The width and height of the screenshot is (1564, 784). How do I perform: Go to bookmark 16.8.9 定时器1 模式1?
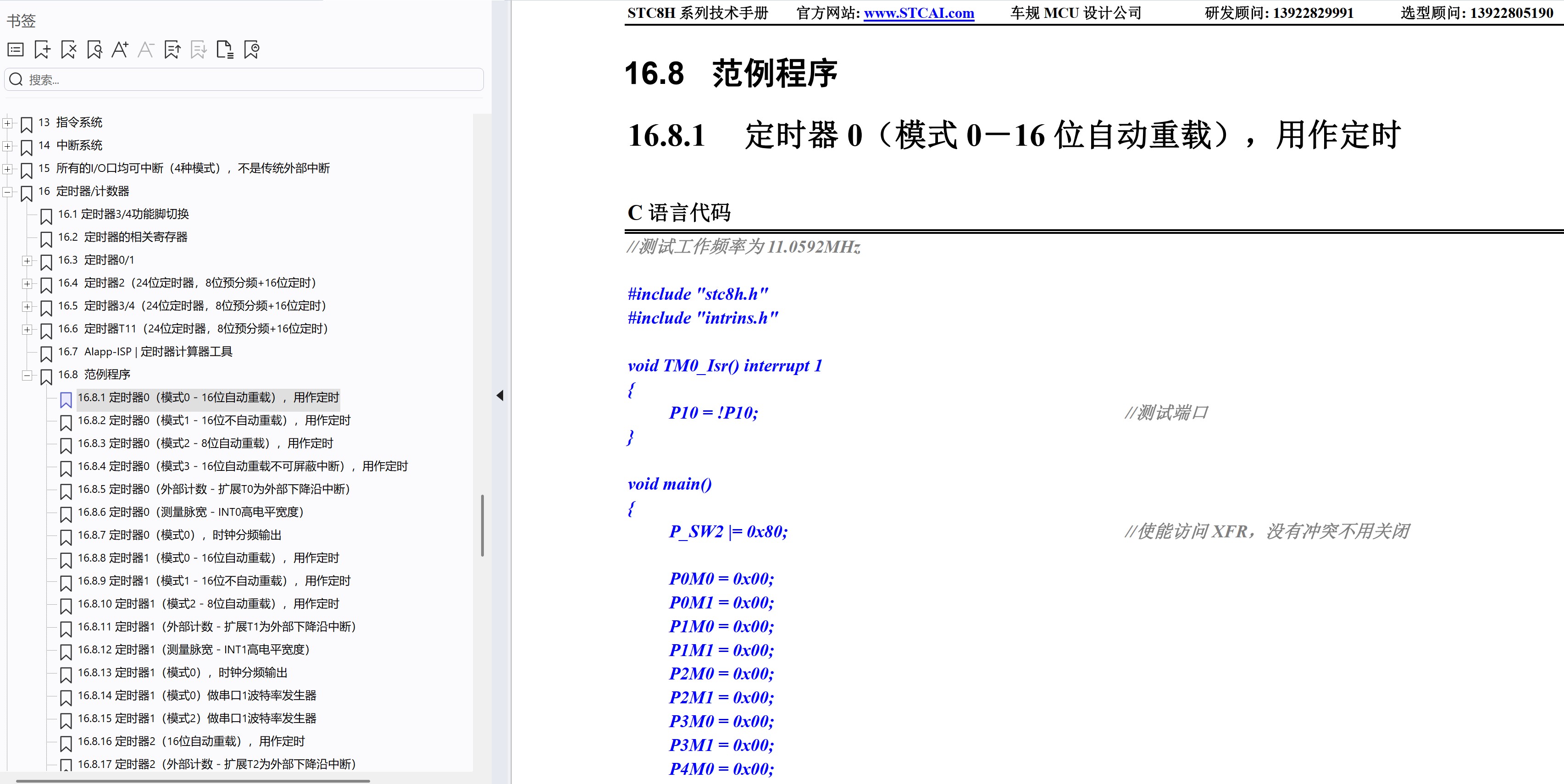214,581
